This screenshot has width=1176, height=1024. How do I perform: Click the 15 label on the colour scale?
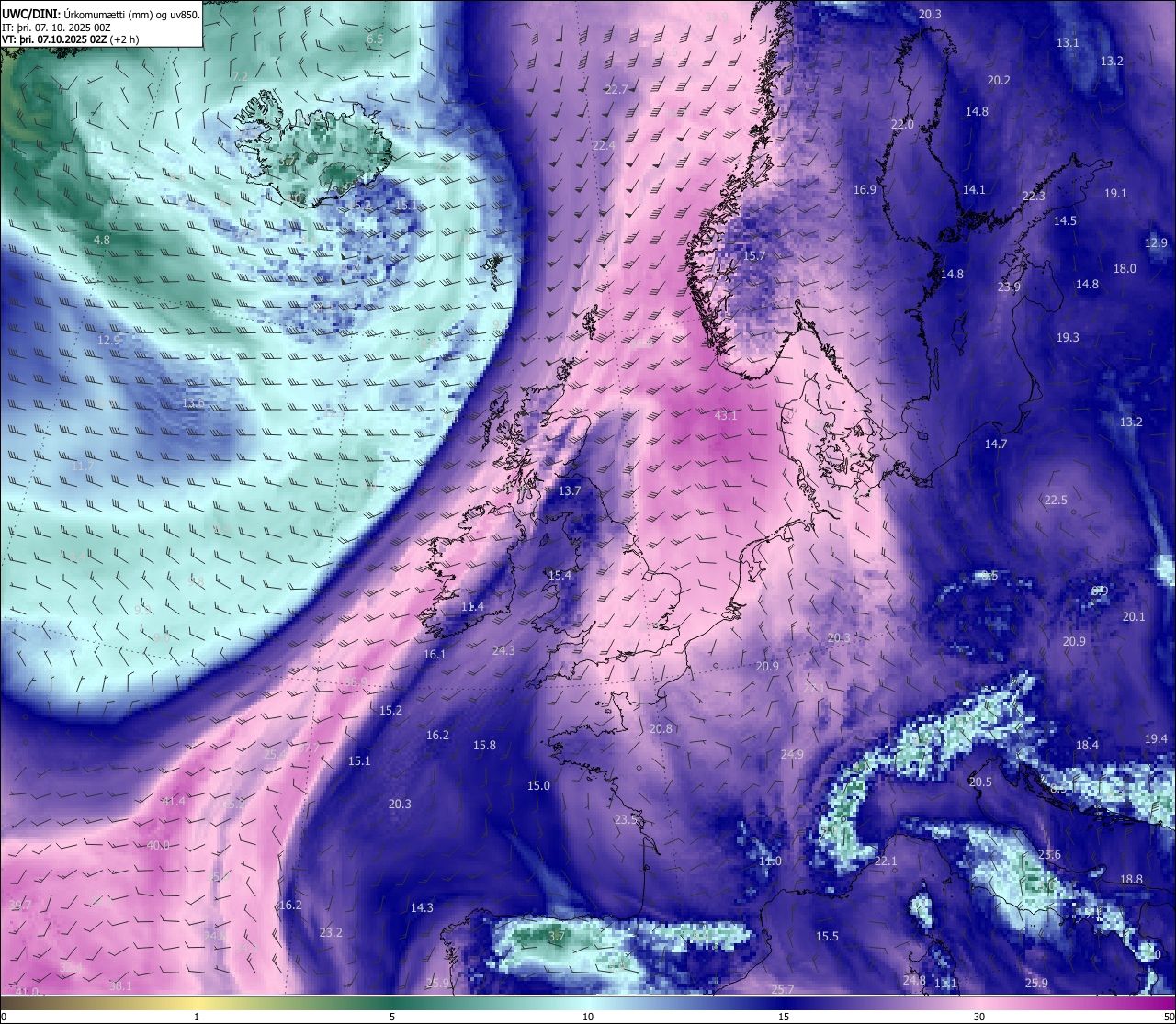coord(784,1017)
